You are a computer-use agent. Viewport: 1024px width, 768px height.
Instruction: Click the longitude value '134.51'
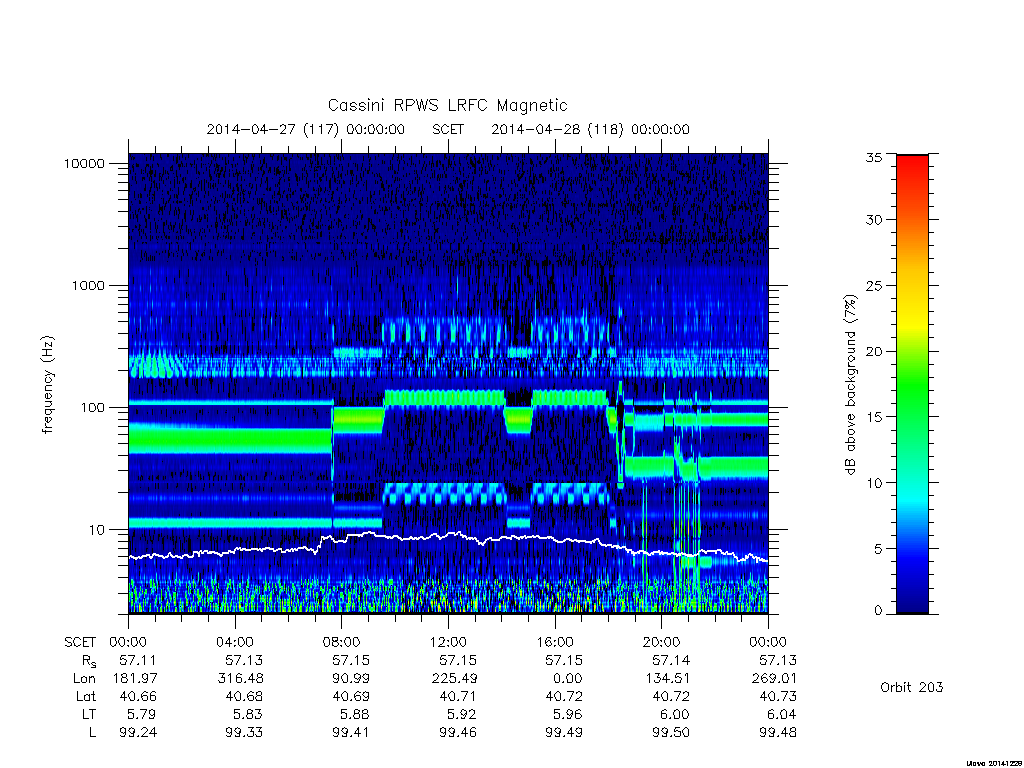[667, 679]
